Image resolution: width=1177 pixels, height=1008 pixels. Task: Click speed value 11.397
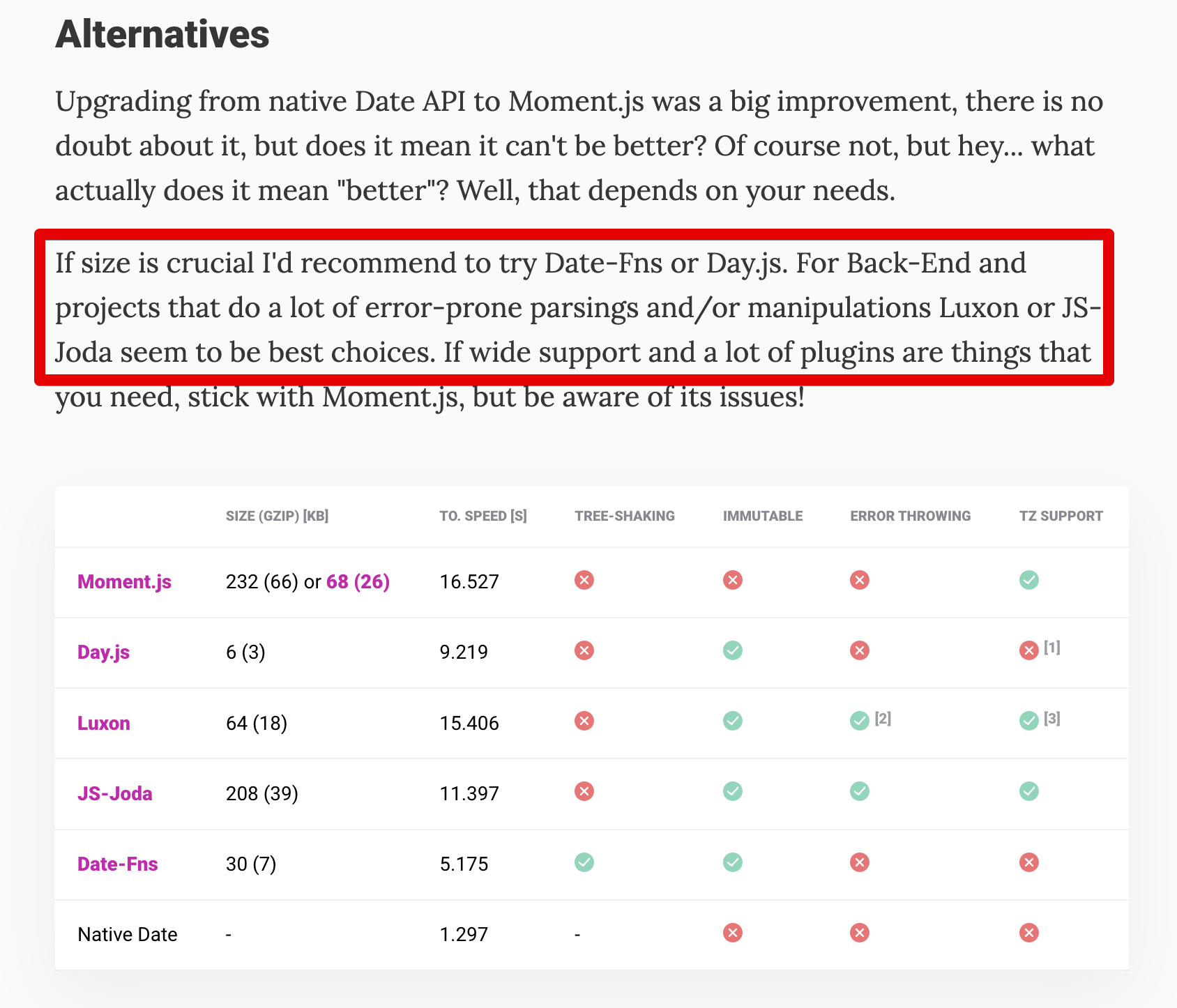(x=469, y=793)
